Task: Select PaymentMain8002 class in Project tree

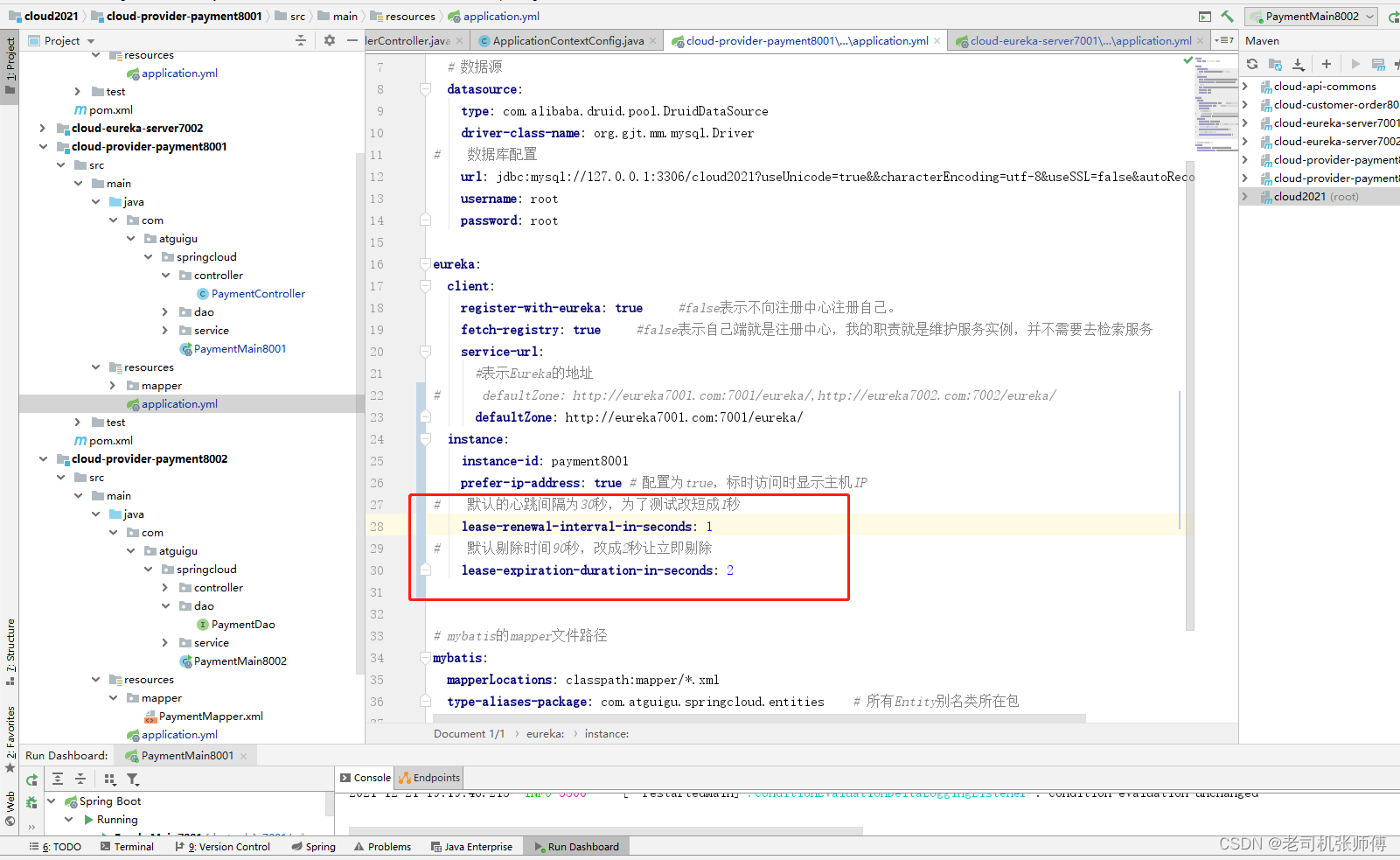Action: coord(232,661)
